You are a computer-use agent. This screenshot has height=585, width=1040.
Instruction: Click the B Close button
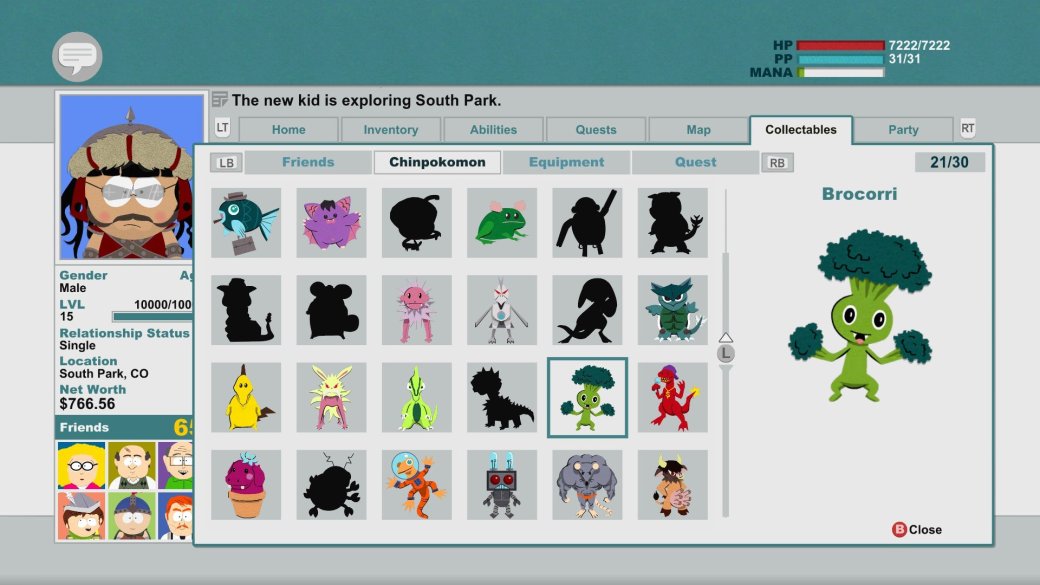click(917, 529)
